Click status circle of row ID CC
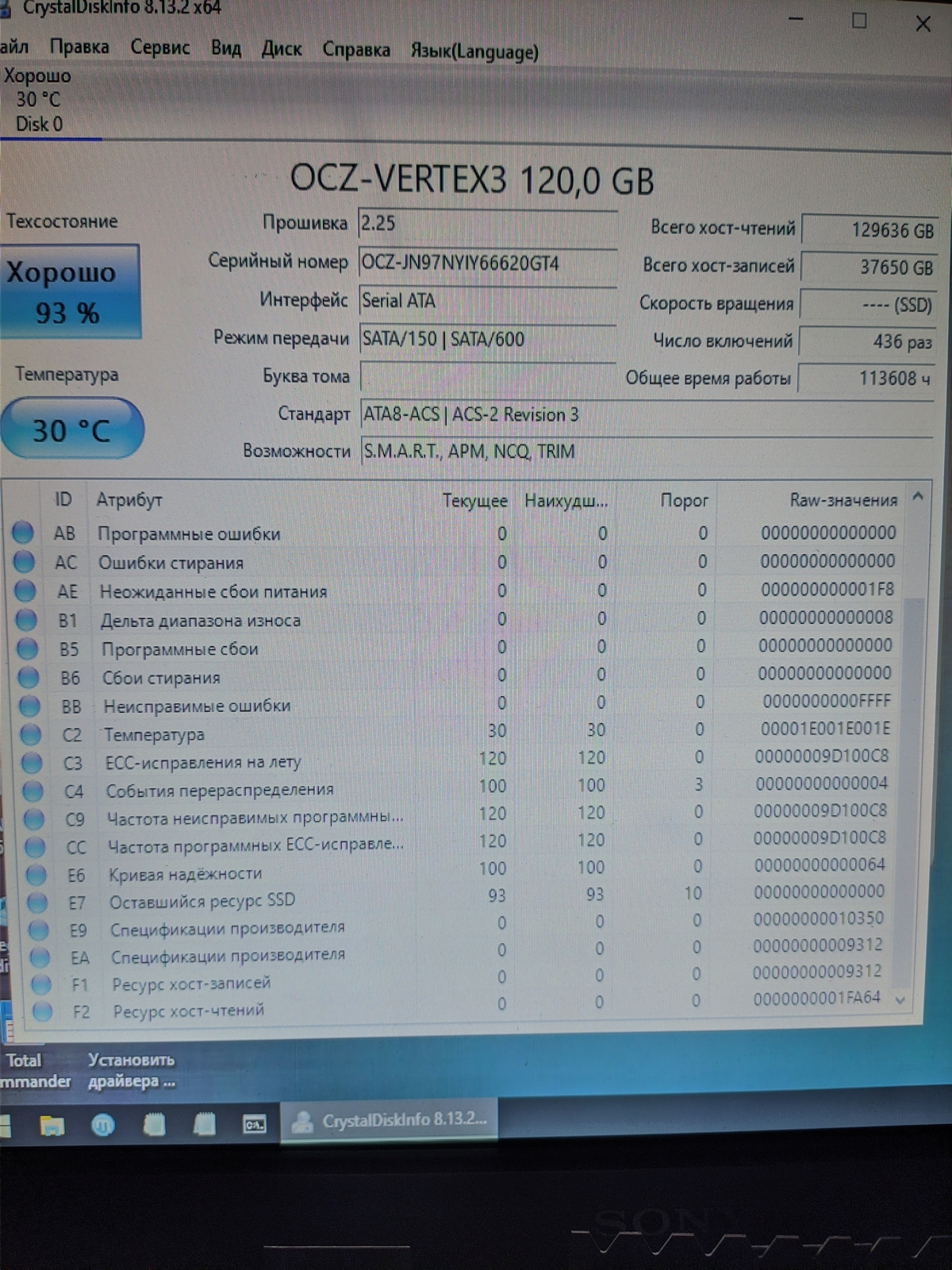 35,846
